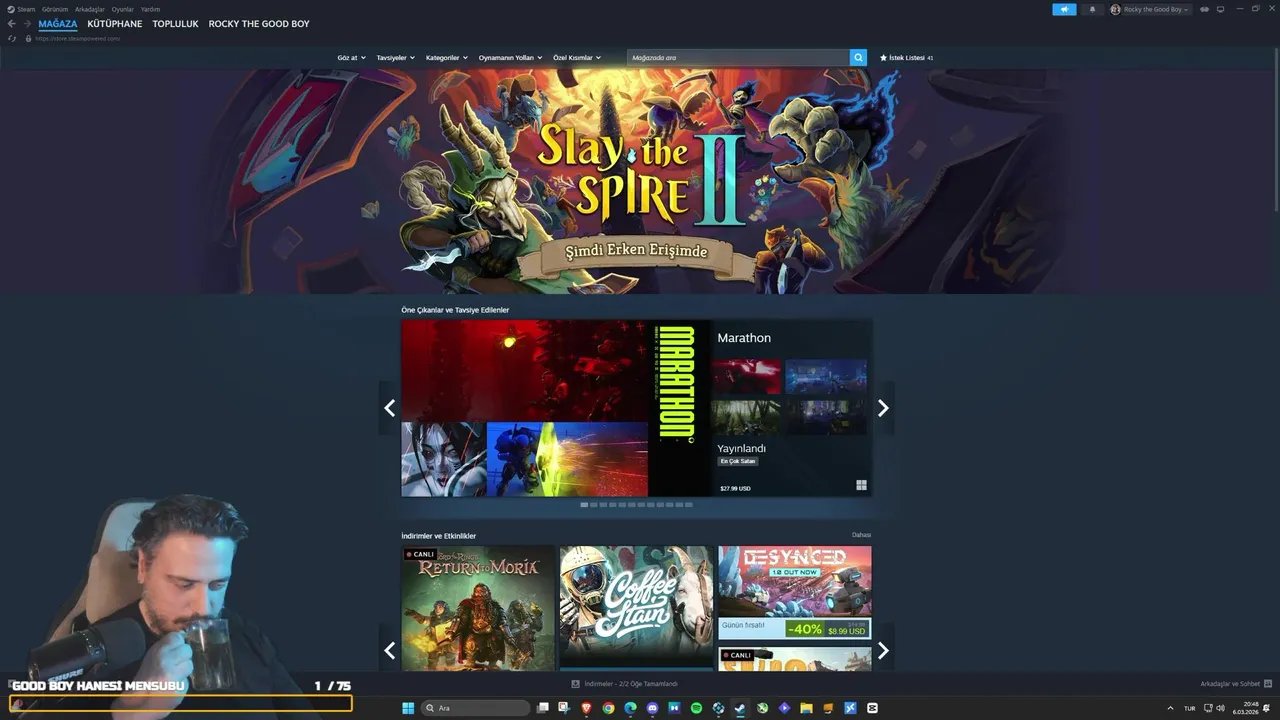Screen dimensions: 1280x720
Task: Expand the Göz at dropdown
Action: [x=351, y=58]
